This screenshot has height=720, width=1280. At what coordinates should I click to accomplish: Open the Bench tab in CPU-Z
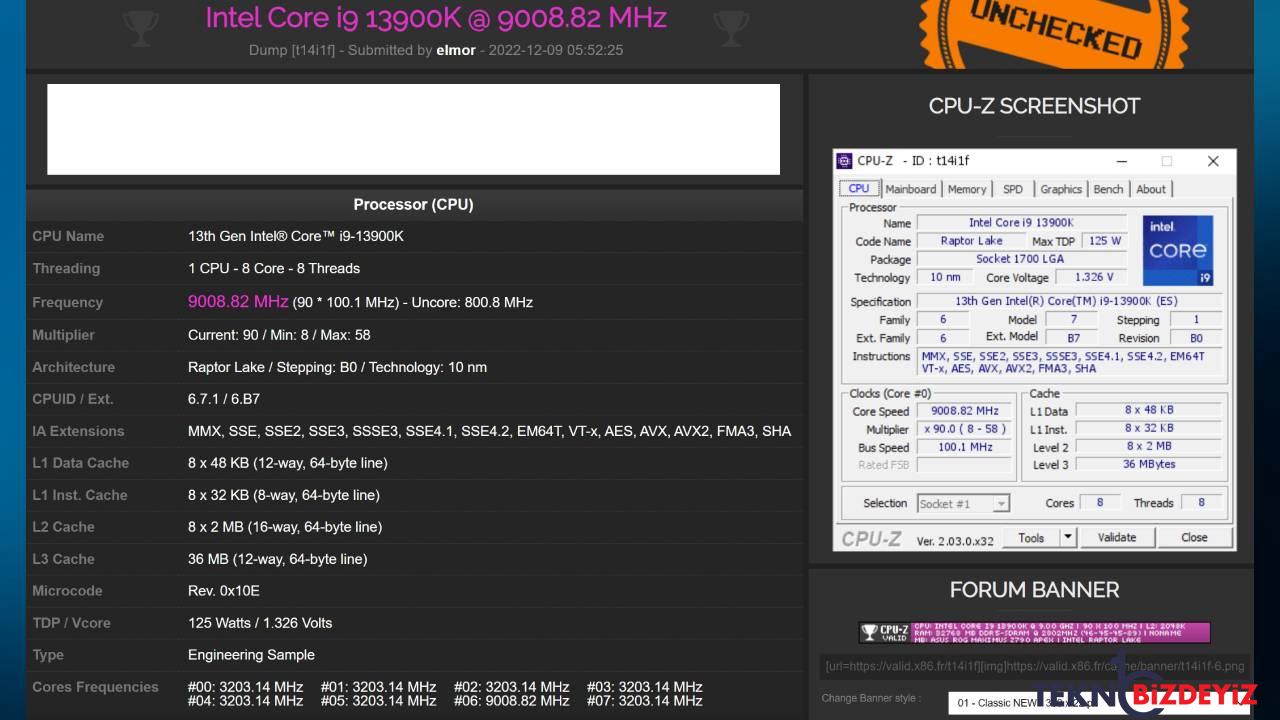tap(1108, 189)
